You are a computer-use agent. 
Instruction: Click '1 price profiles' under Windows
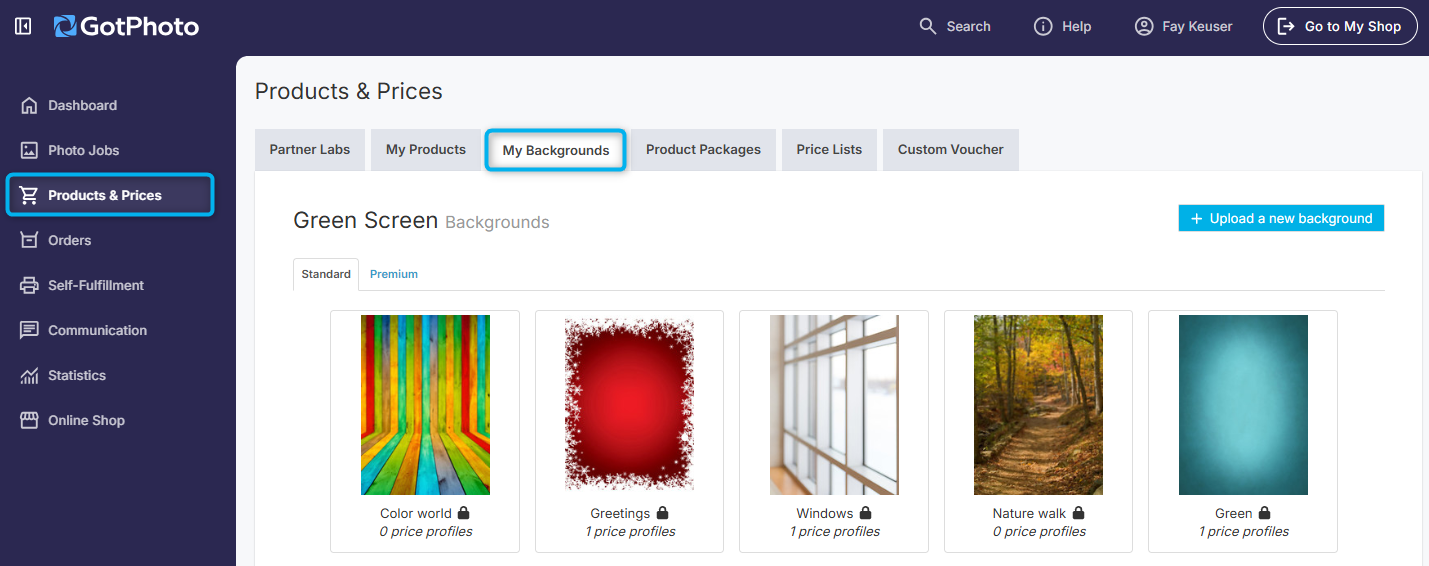click(x=835, y=532)
